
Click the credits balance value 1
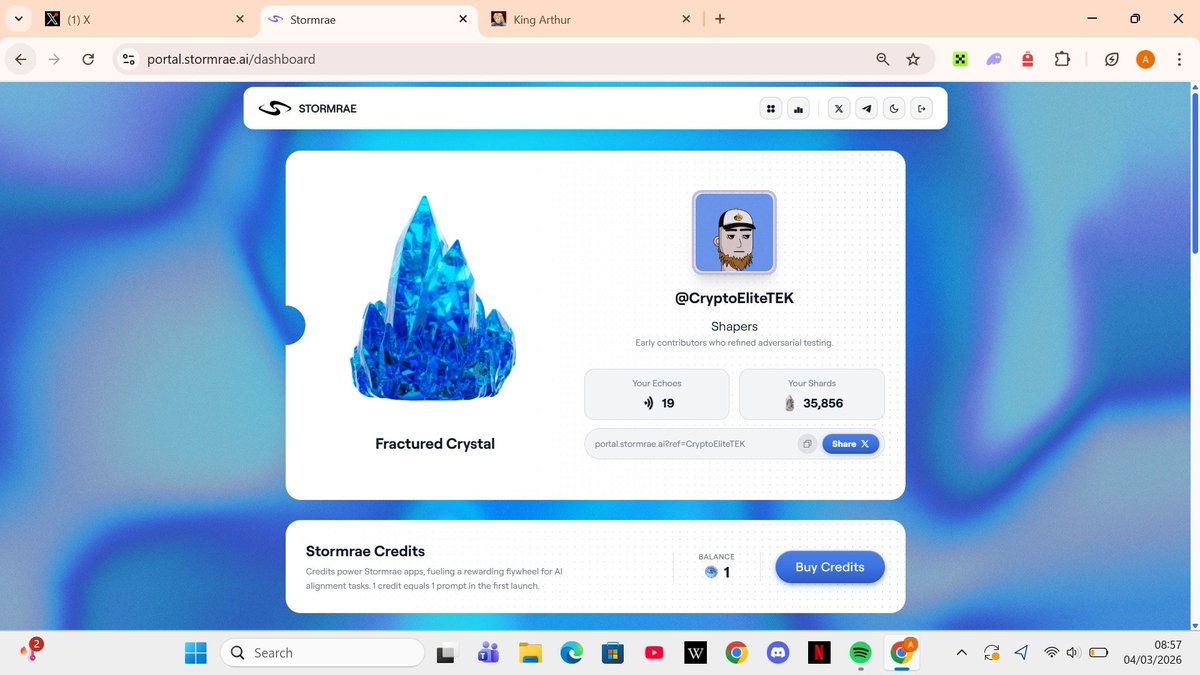click(726, 573)
